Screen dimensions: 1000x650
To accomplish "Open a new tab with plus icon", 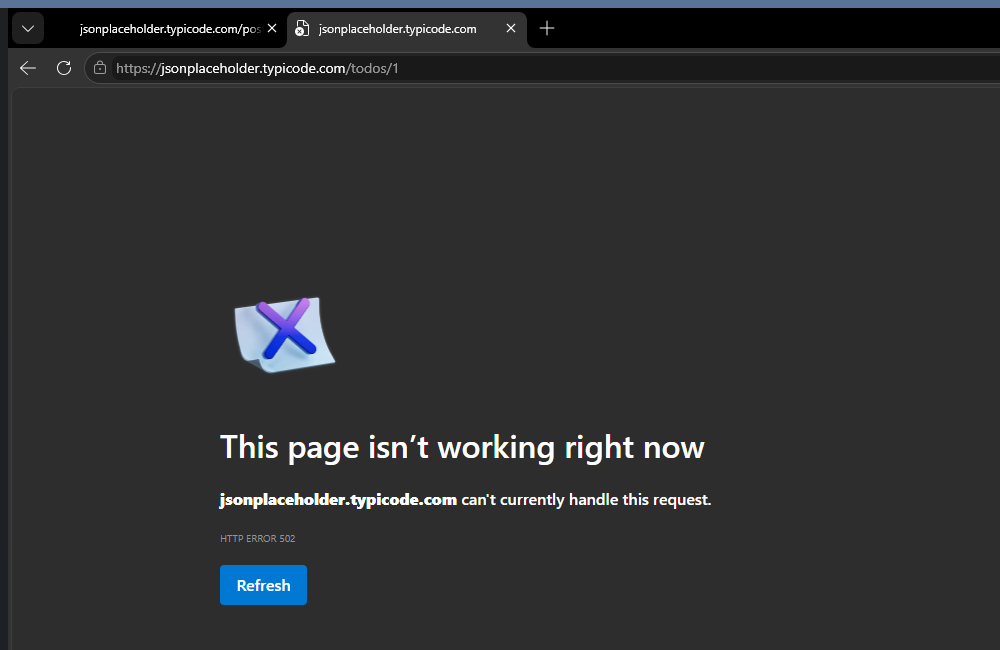I will click(x=547, y=28).
